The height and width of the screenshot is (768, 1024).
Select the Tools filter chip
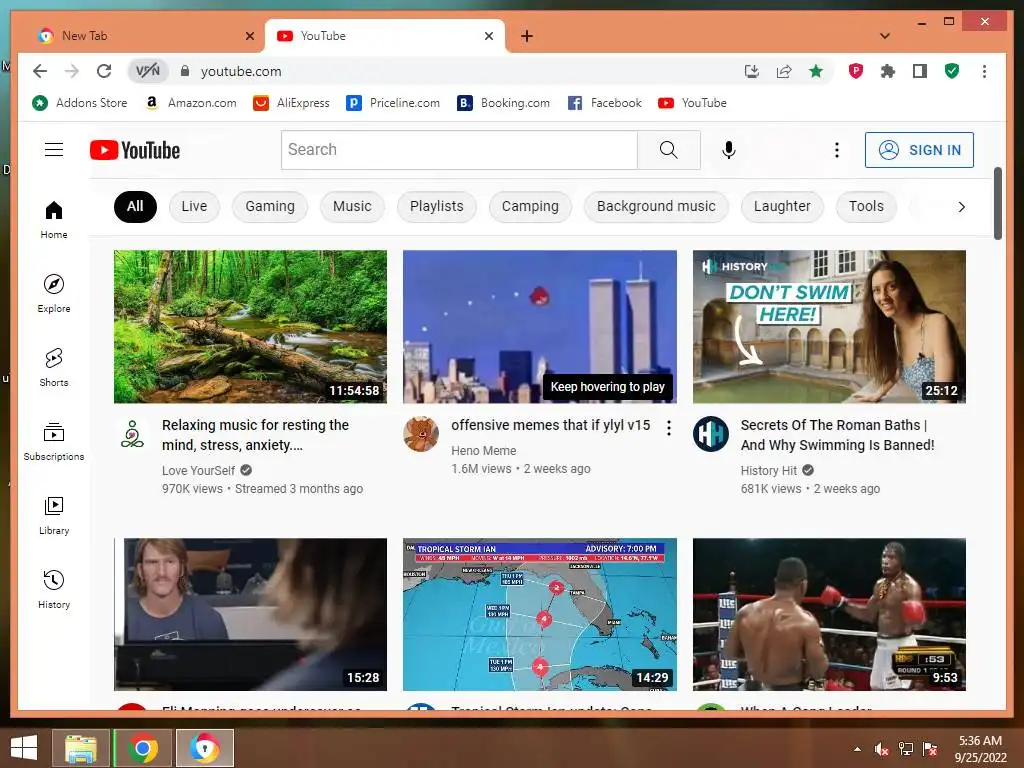point(866,206)
